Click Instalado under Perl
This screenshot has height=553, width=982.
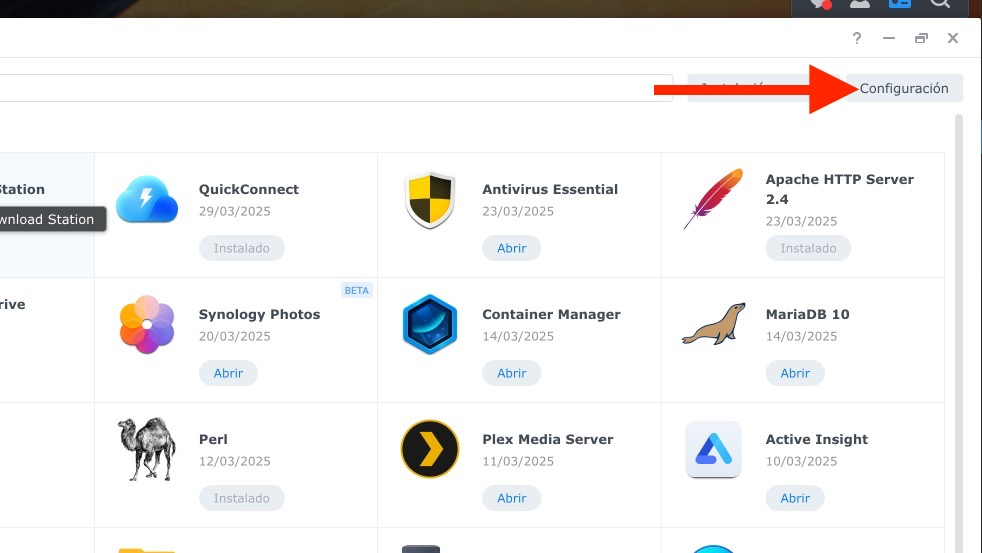(242, 498)
